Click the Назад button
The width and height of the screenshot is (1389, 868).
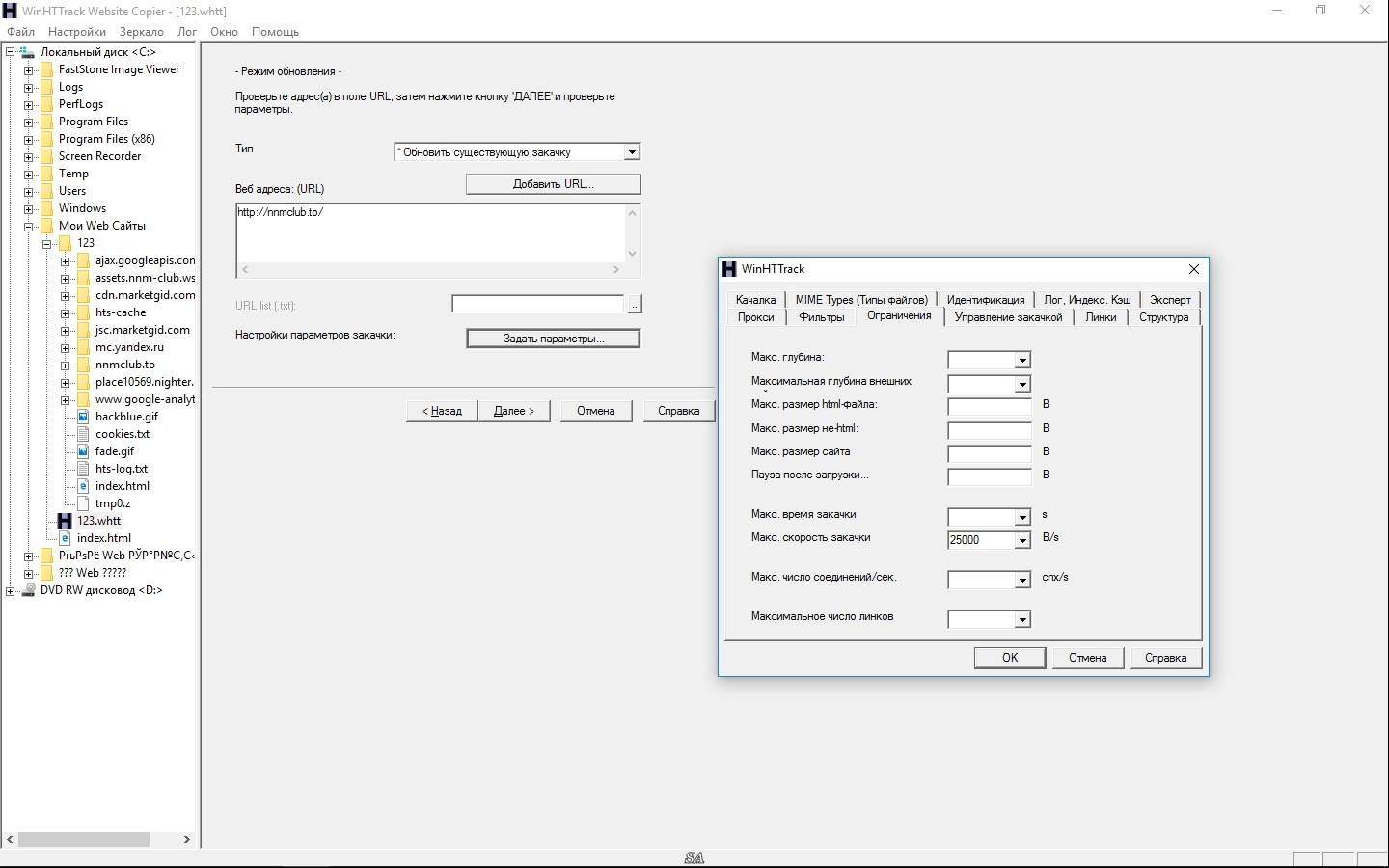442,411
